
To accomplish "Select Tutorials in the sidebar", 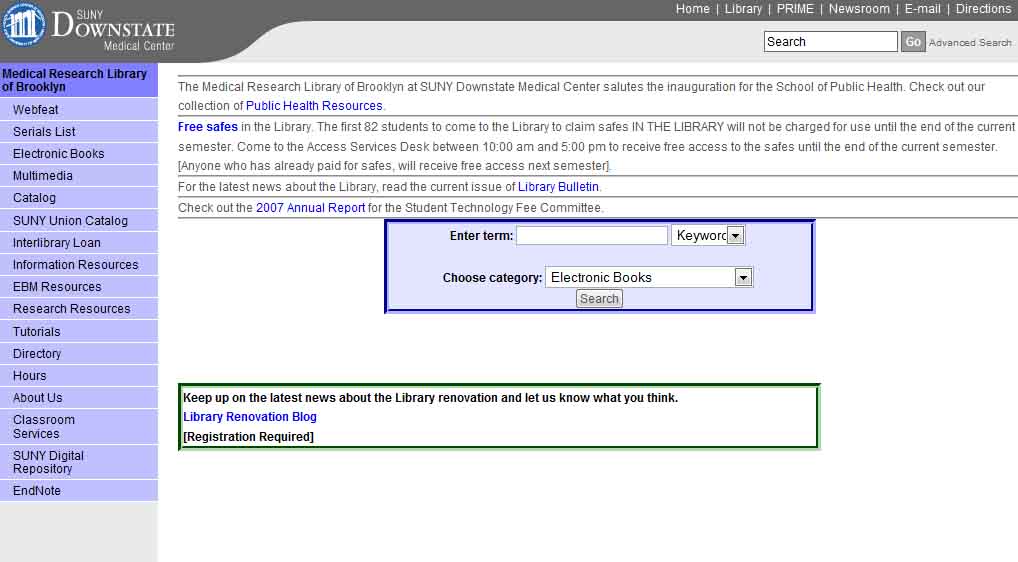I will 79,332.
